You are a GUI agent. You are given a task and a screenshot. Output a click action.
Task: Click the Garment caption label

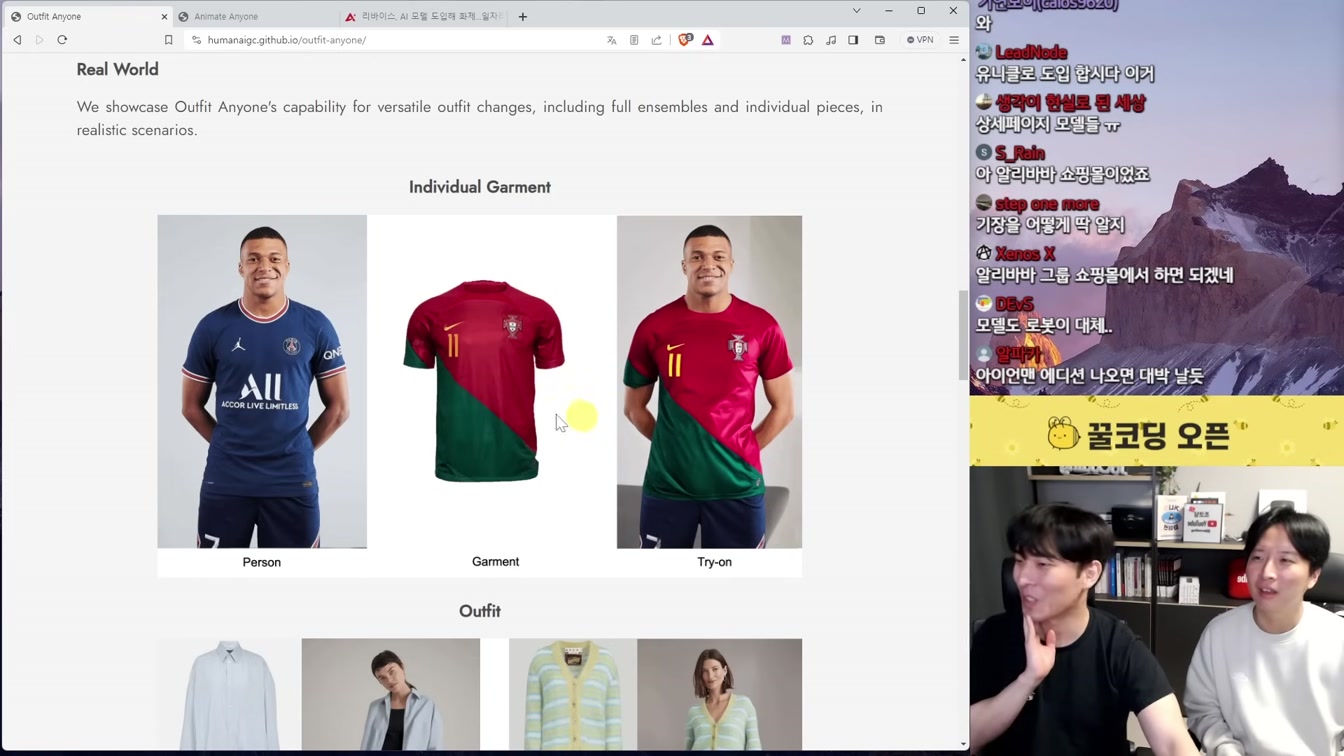coord(495,561)
